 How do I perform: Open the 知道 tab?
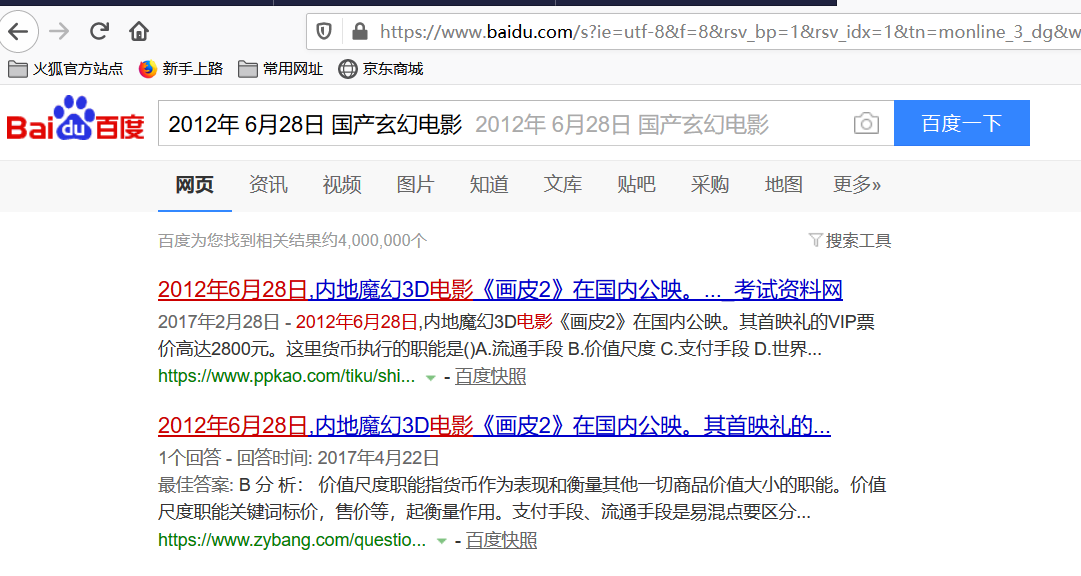[489, 185]
